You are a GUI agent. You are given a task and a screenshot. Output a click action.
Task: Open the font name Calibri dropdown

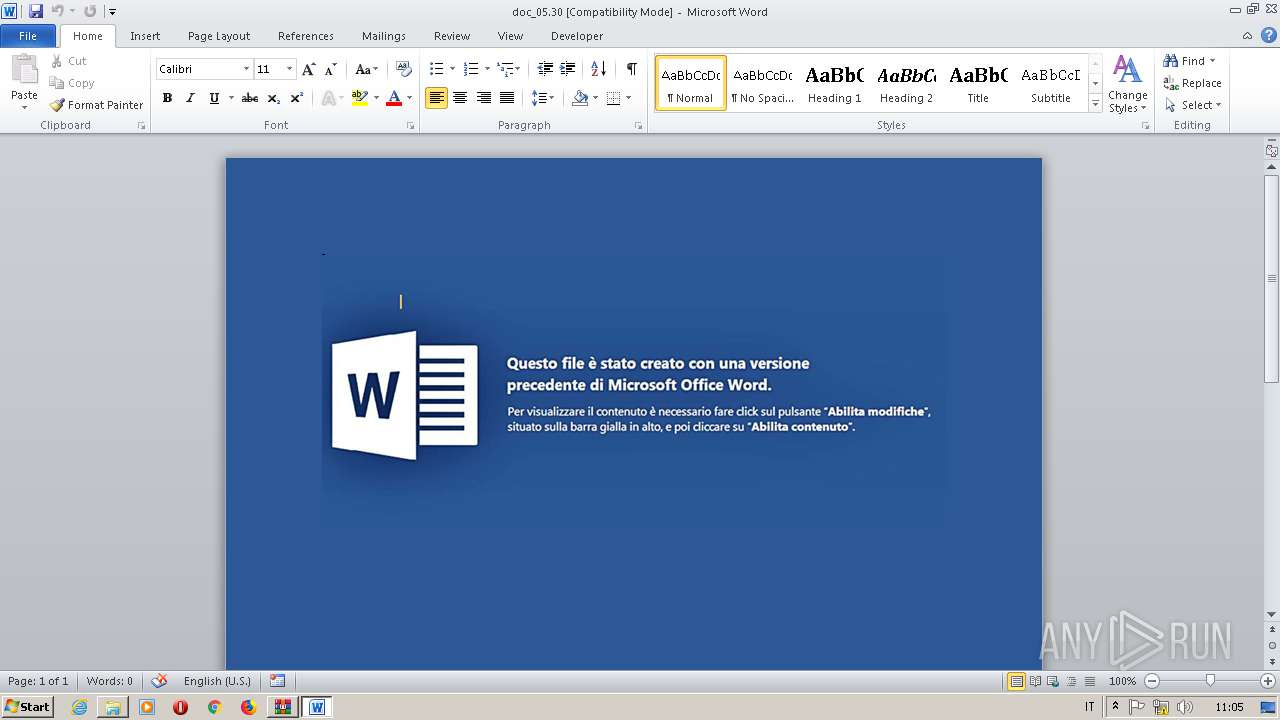click(x=246, y=69)
